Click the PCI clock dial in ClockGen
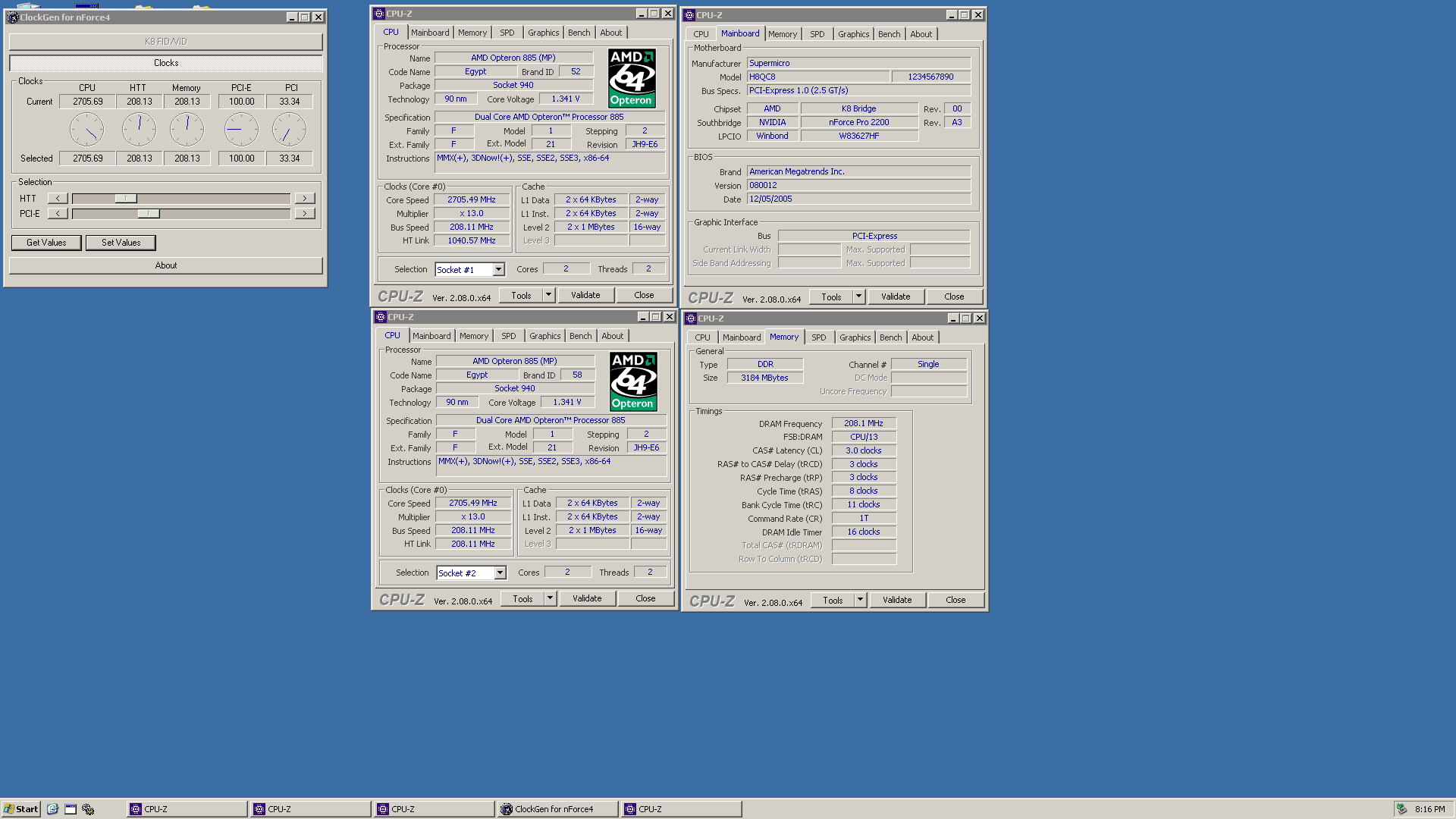 tap(289, 130)
